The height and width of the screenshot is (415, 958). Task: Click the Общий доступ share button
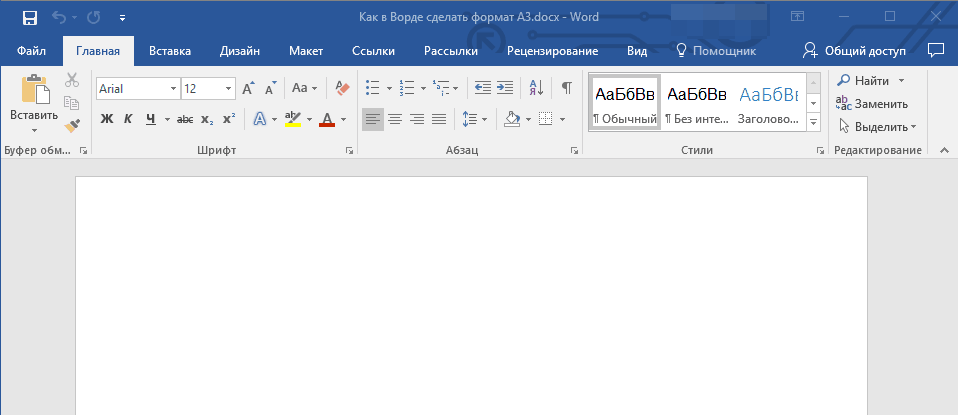pos(855,51)
